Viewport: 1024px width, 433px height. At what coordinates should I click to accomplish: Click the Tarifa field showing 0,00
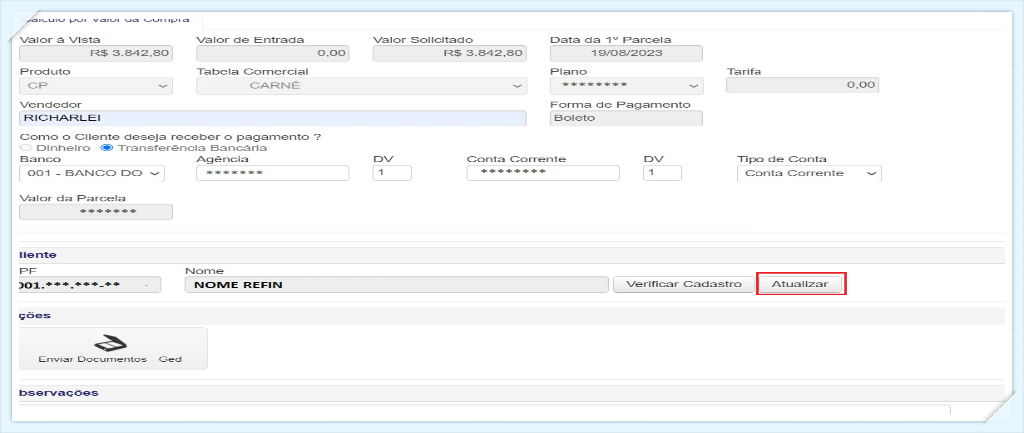point(803,86)
